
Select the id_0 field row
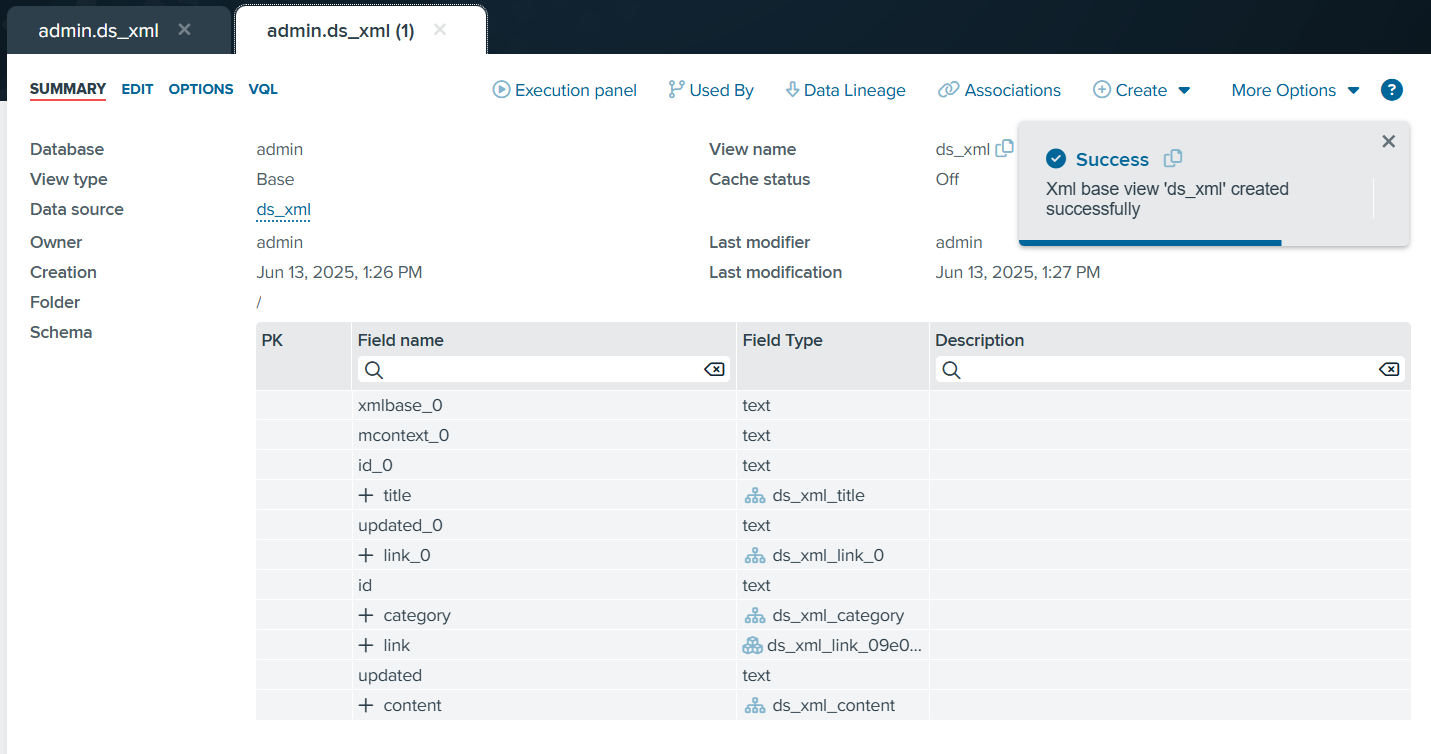click(833, 465)
